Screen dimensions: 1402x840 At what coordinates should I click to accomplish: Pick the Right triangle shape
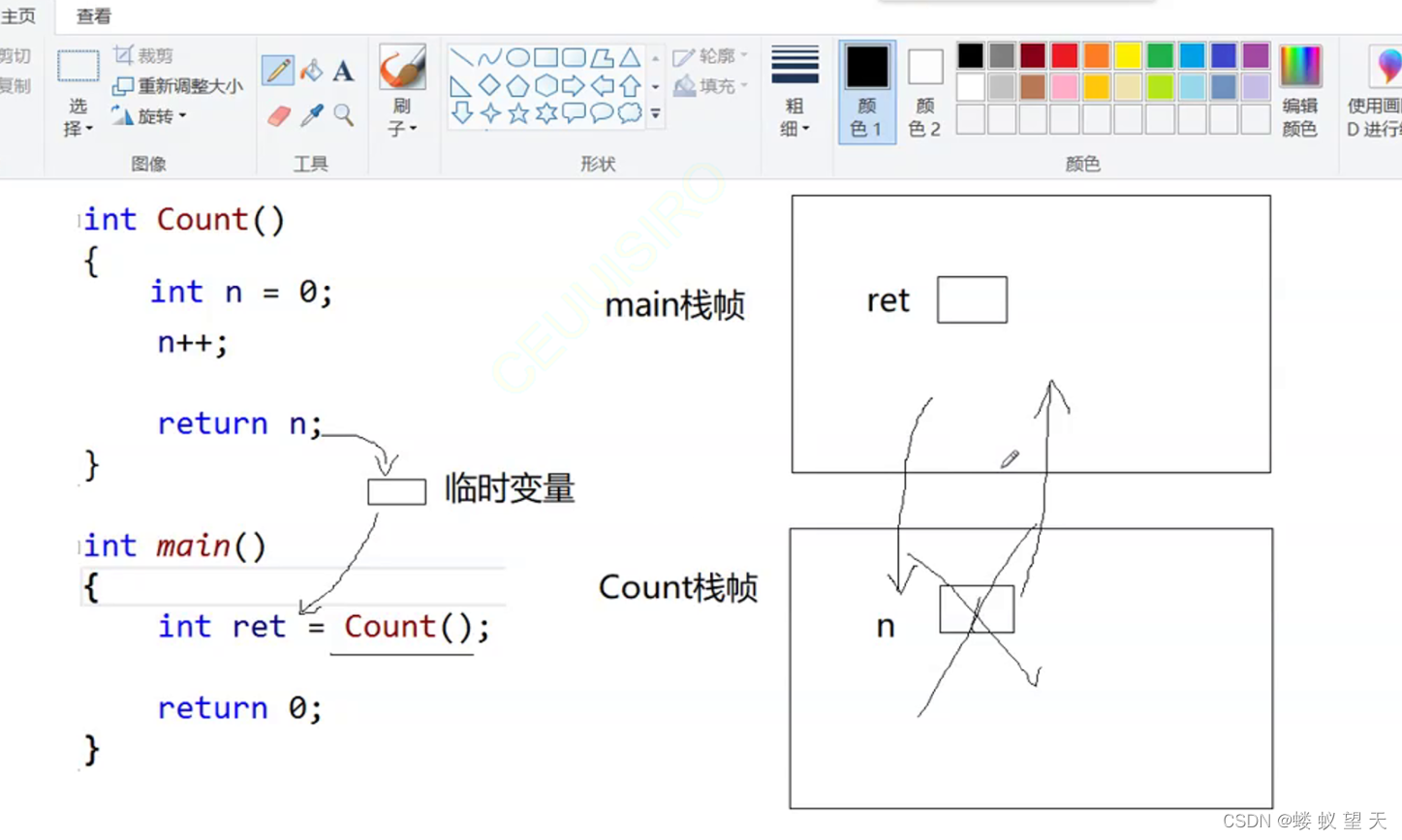(x=461, y=85)
